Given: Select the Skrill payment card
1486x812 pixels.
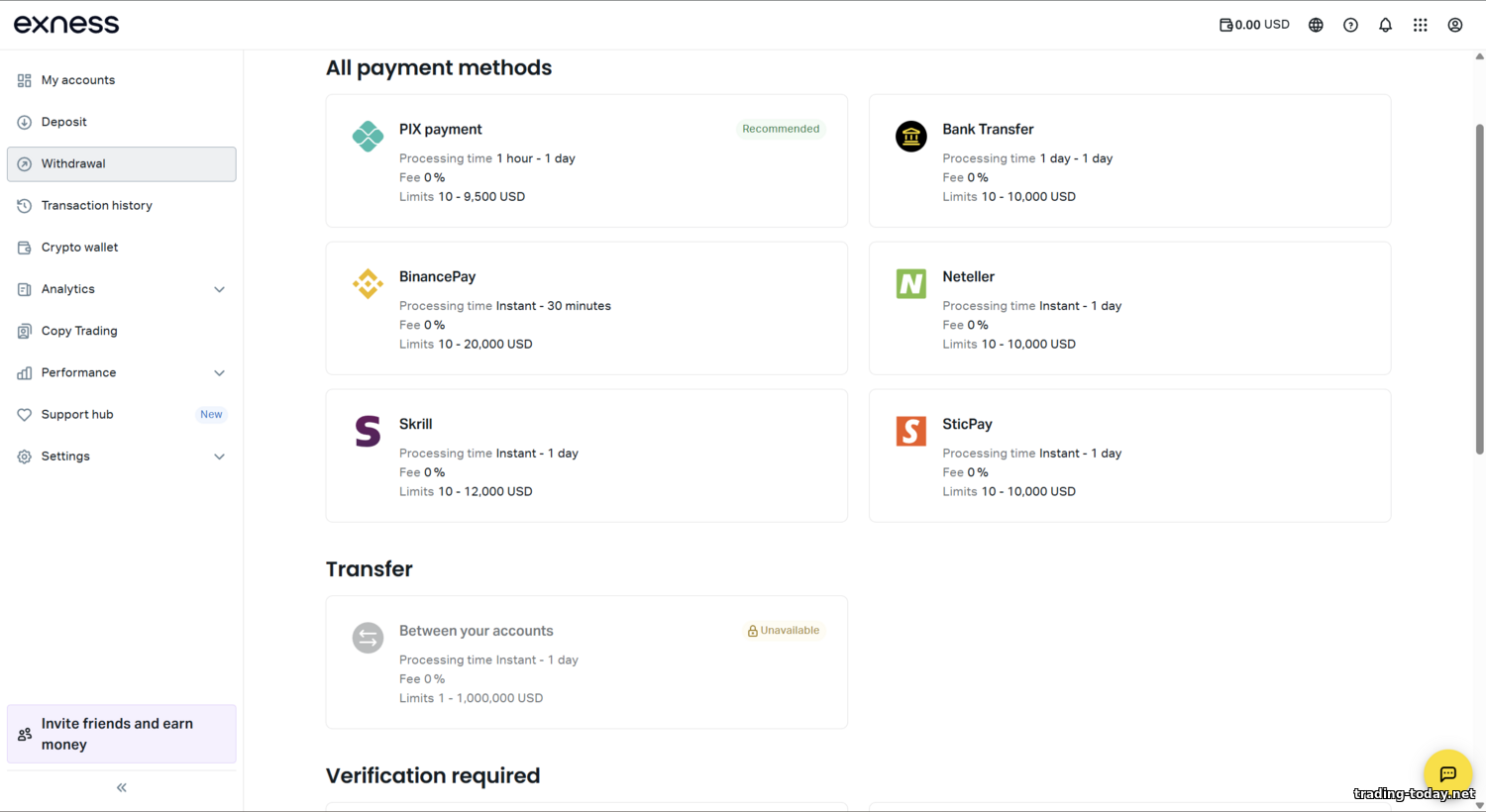Looking at the screenshot, I should (x=586, y=456).
